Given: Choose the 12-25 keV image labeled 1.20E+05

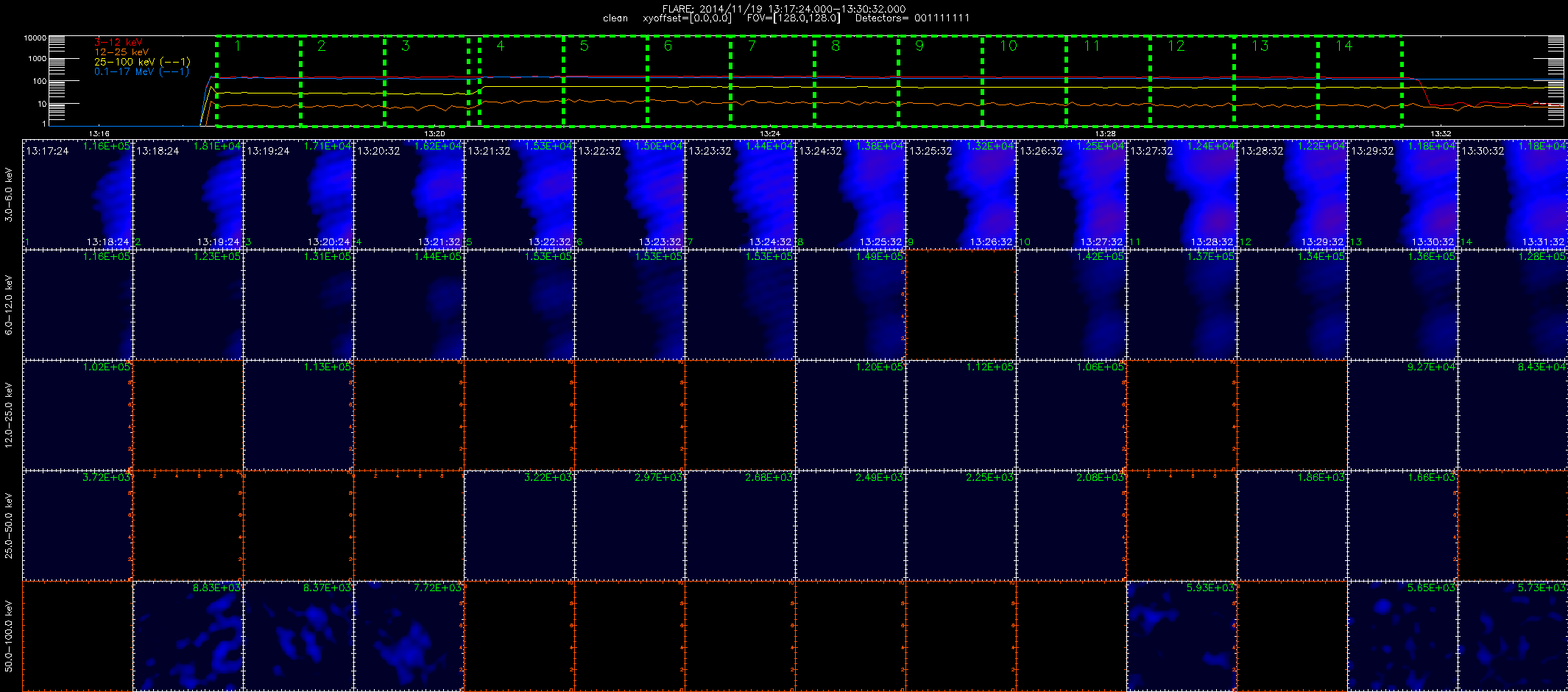Looking at the screenshot, I should click(x=851, y=415).
